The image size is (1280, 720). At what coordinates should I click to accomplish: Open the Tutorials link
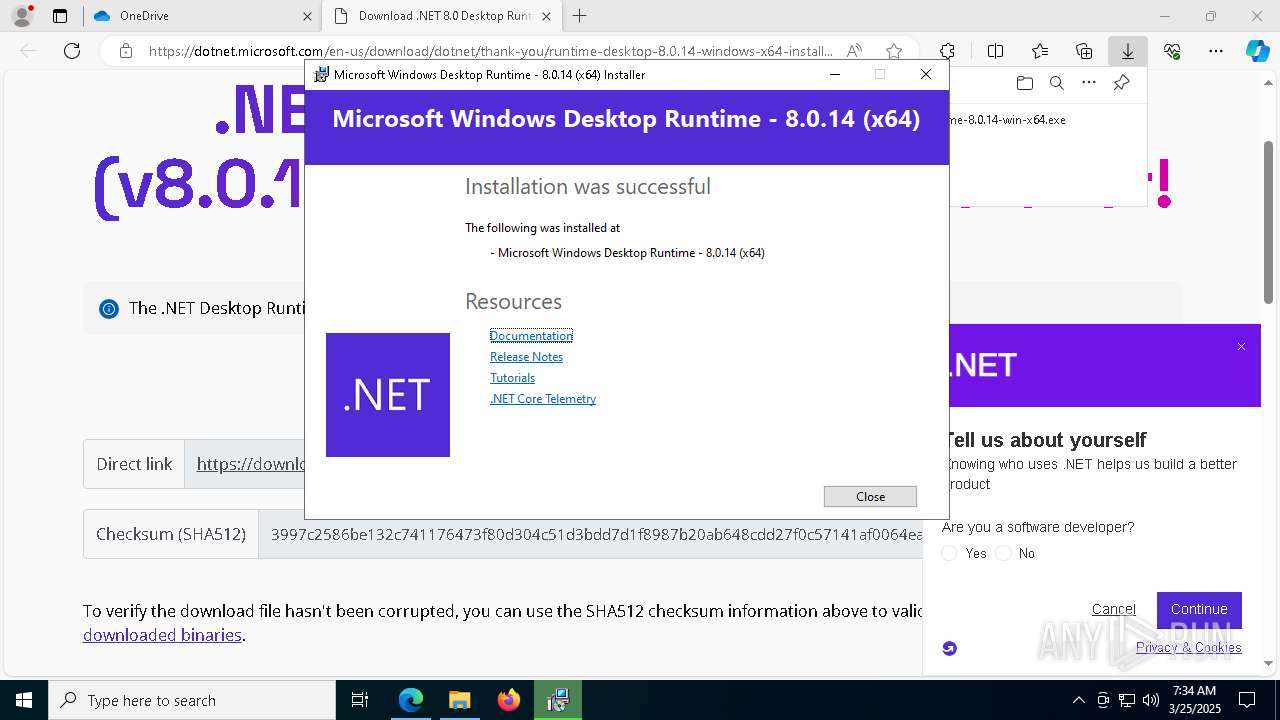[x=512, y=378]
